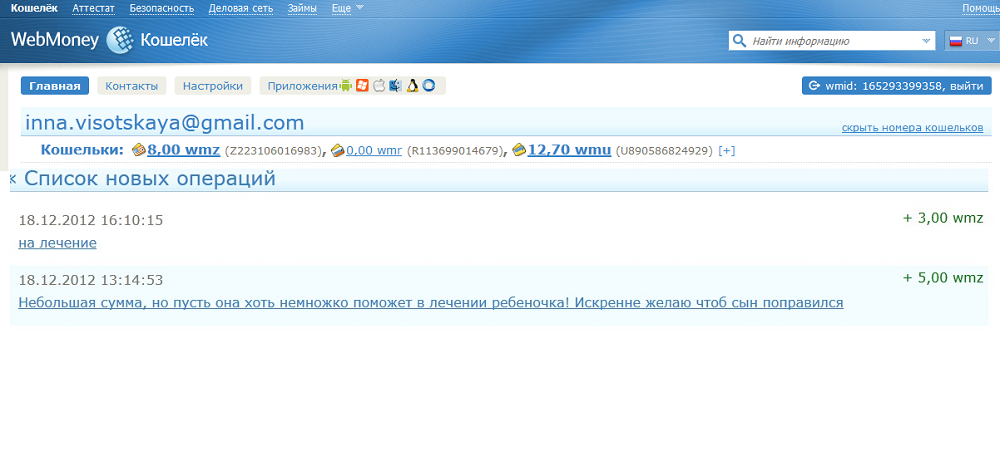Open the Apple iOS app icon
The image size is (1000, 466).
(x=379, y=85)
